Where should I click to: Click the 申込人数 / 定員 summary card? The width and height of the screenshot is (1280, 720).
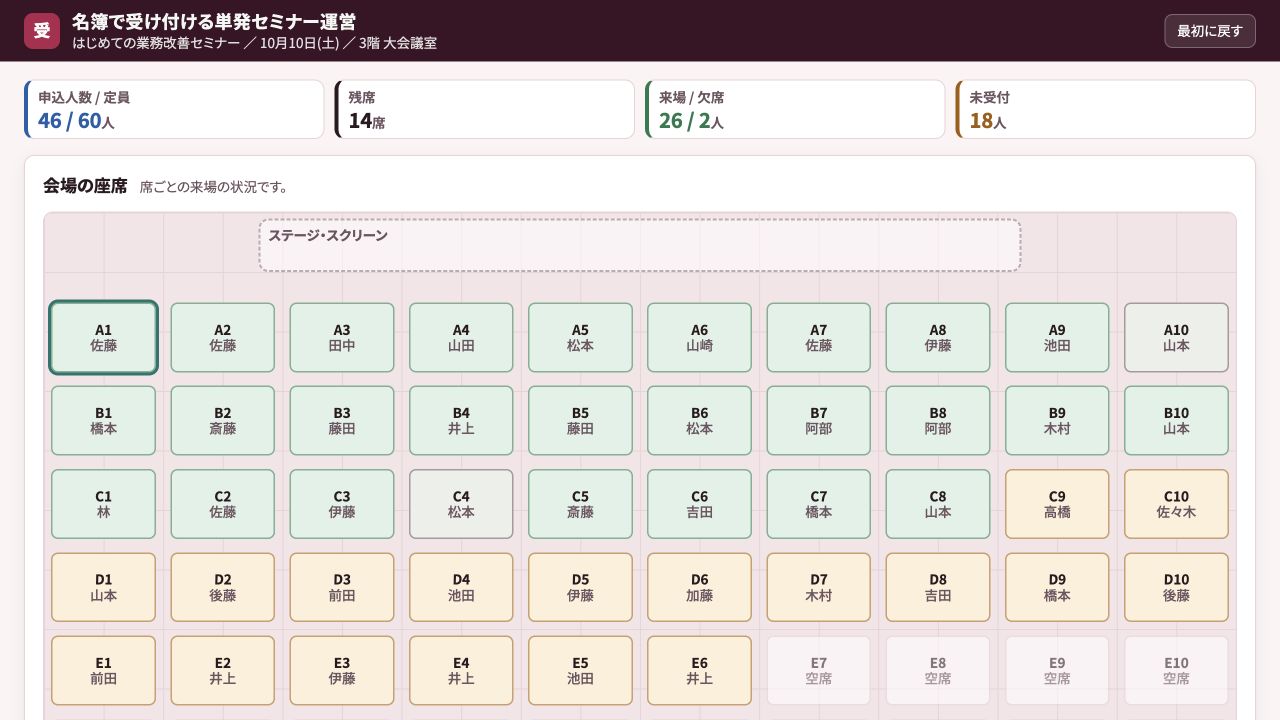[x=174, y=109]
